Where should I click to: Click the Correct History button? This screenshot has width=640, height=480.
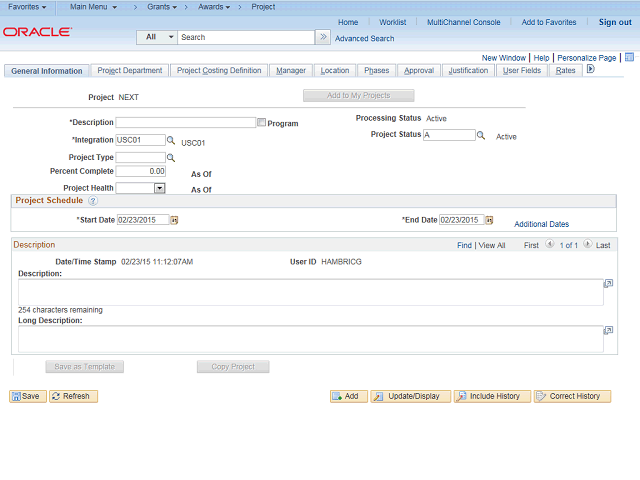[x=572, y=396]
